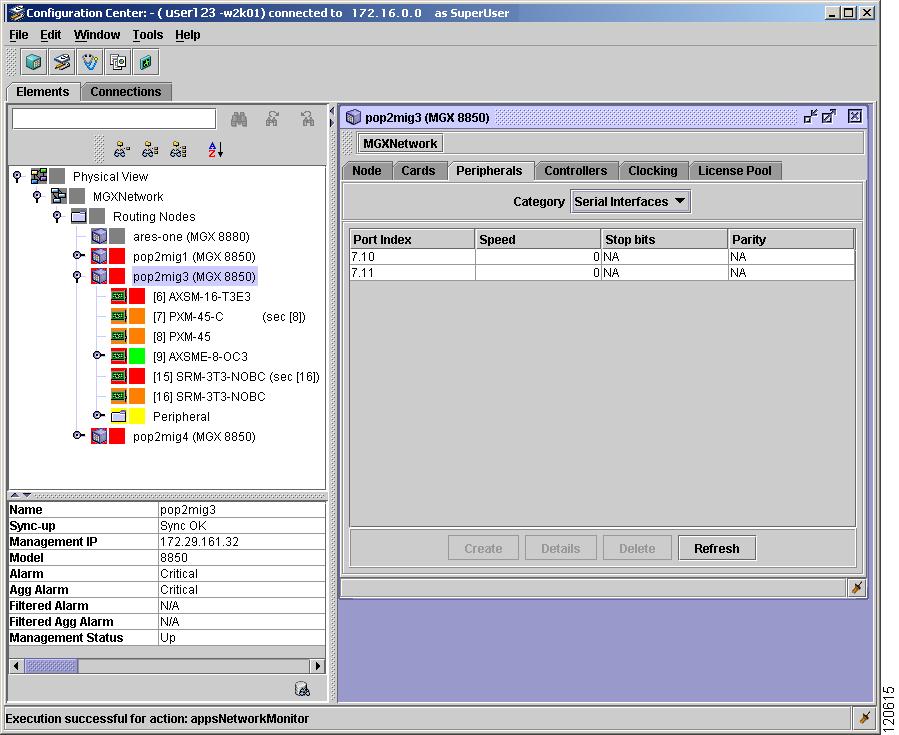Click the fourth main toolbar icon
Screen dimensions: 899x735
coord(118,62)
